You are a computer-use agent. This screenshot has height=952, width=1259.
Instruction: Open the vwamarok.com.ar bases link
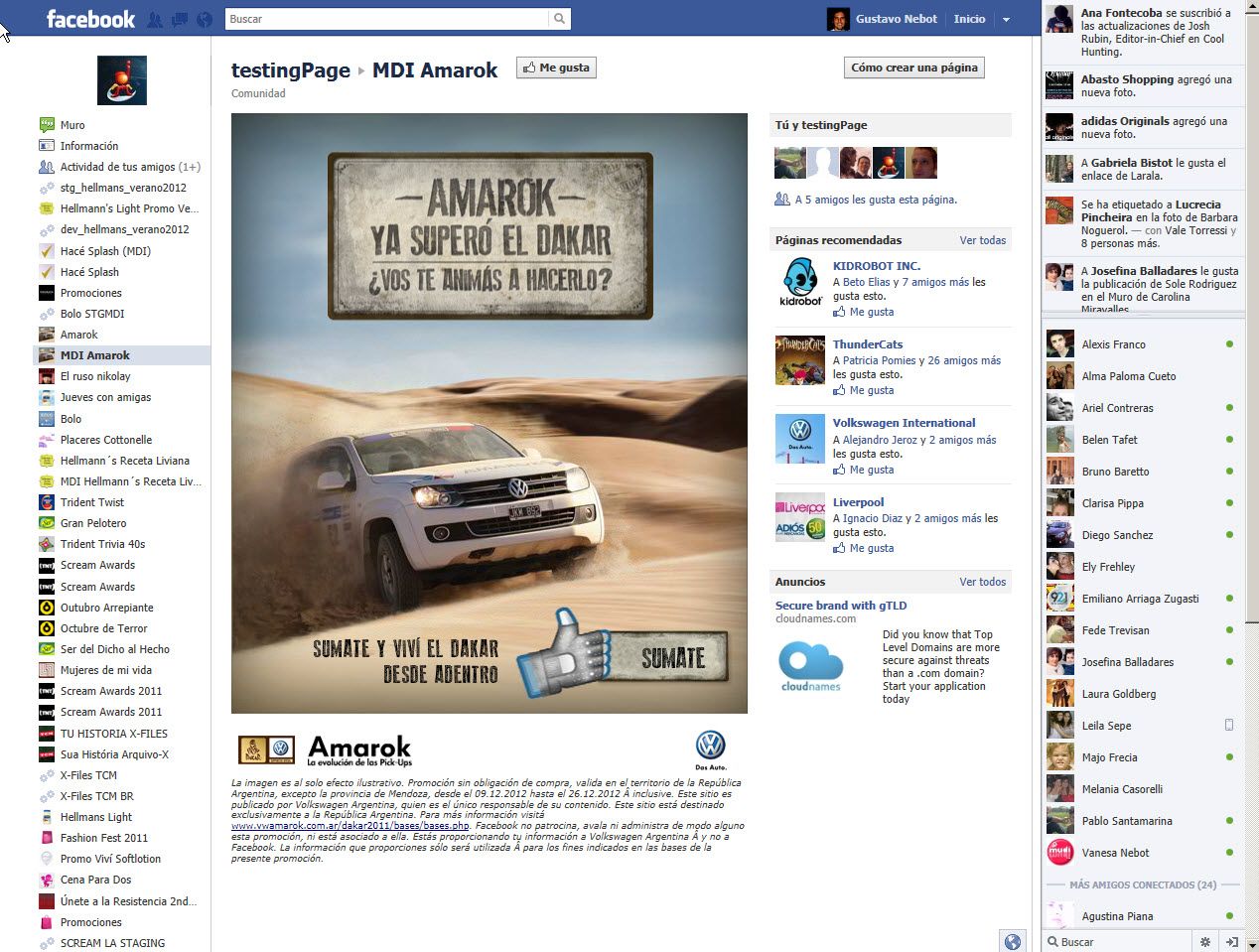pos(350,826)
